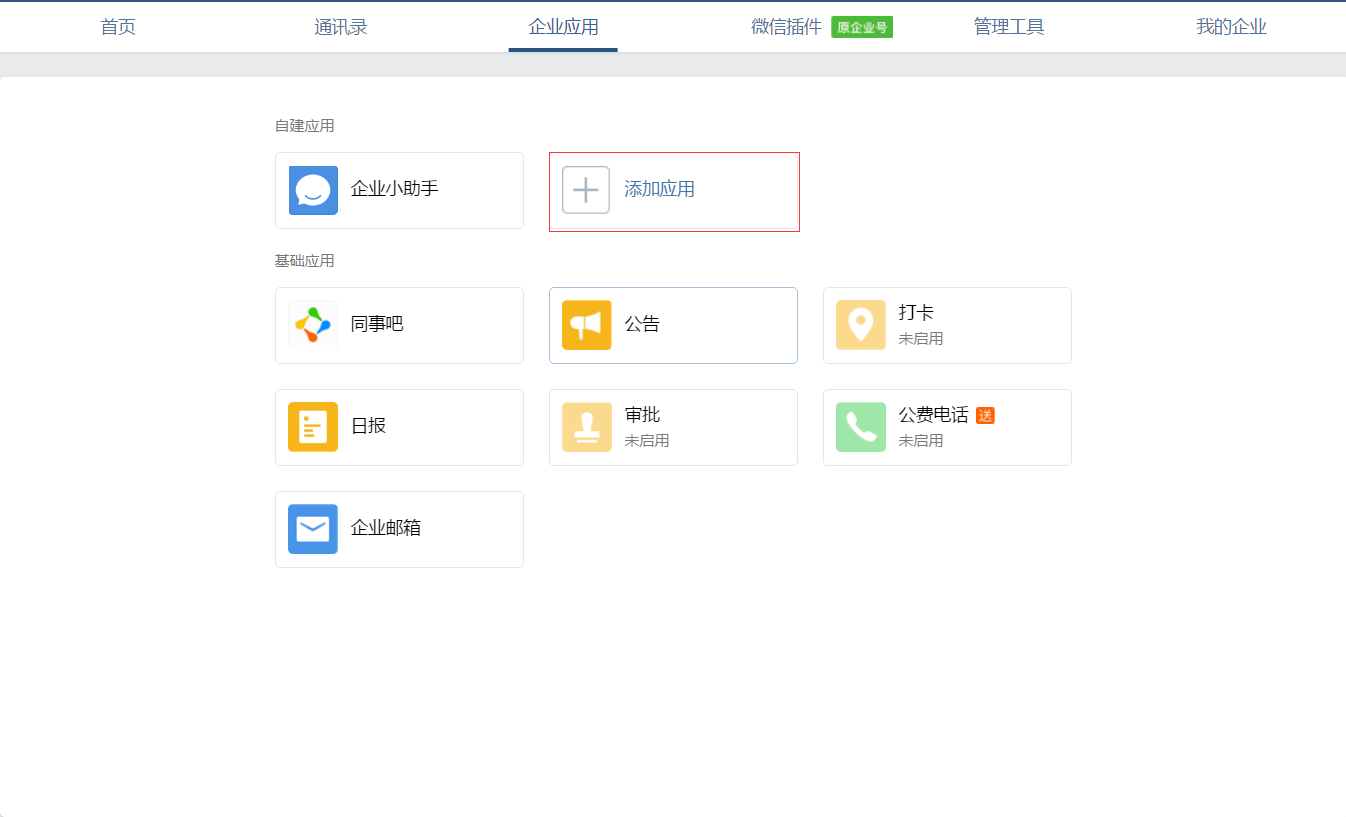Go to the 首页 tab
Image resolution: width=1346 pixels, height=817 pixels.
click(118, 27)
